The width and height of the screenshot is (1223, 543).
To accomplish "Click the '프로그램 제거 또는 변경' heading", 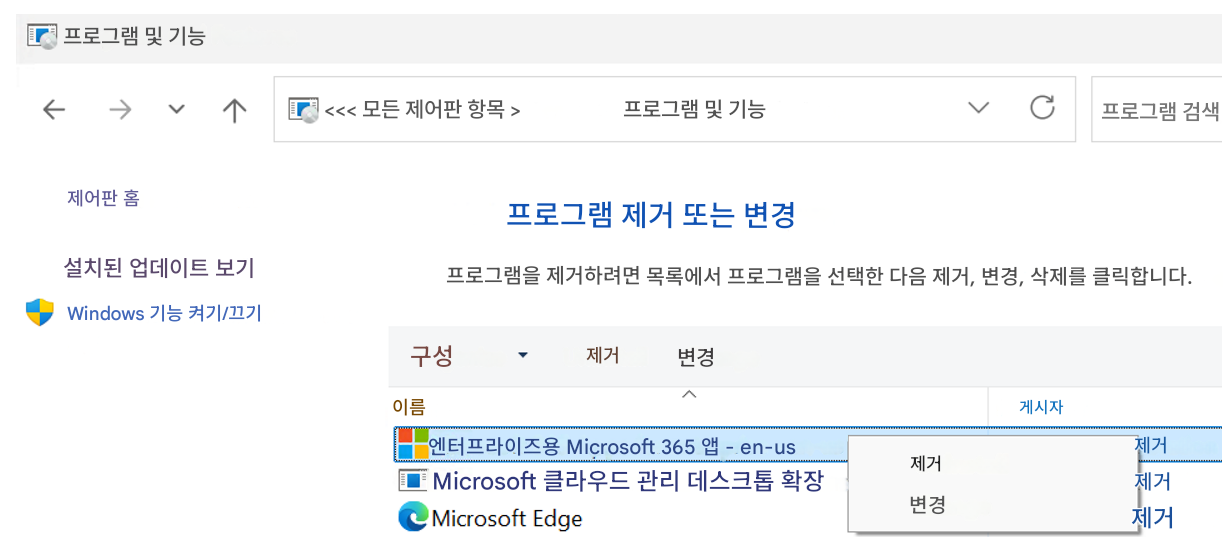I will click(651, 215).
